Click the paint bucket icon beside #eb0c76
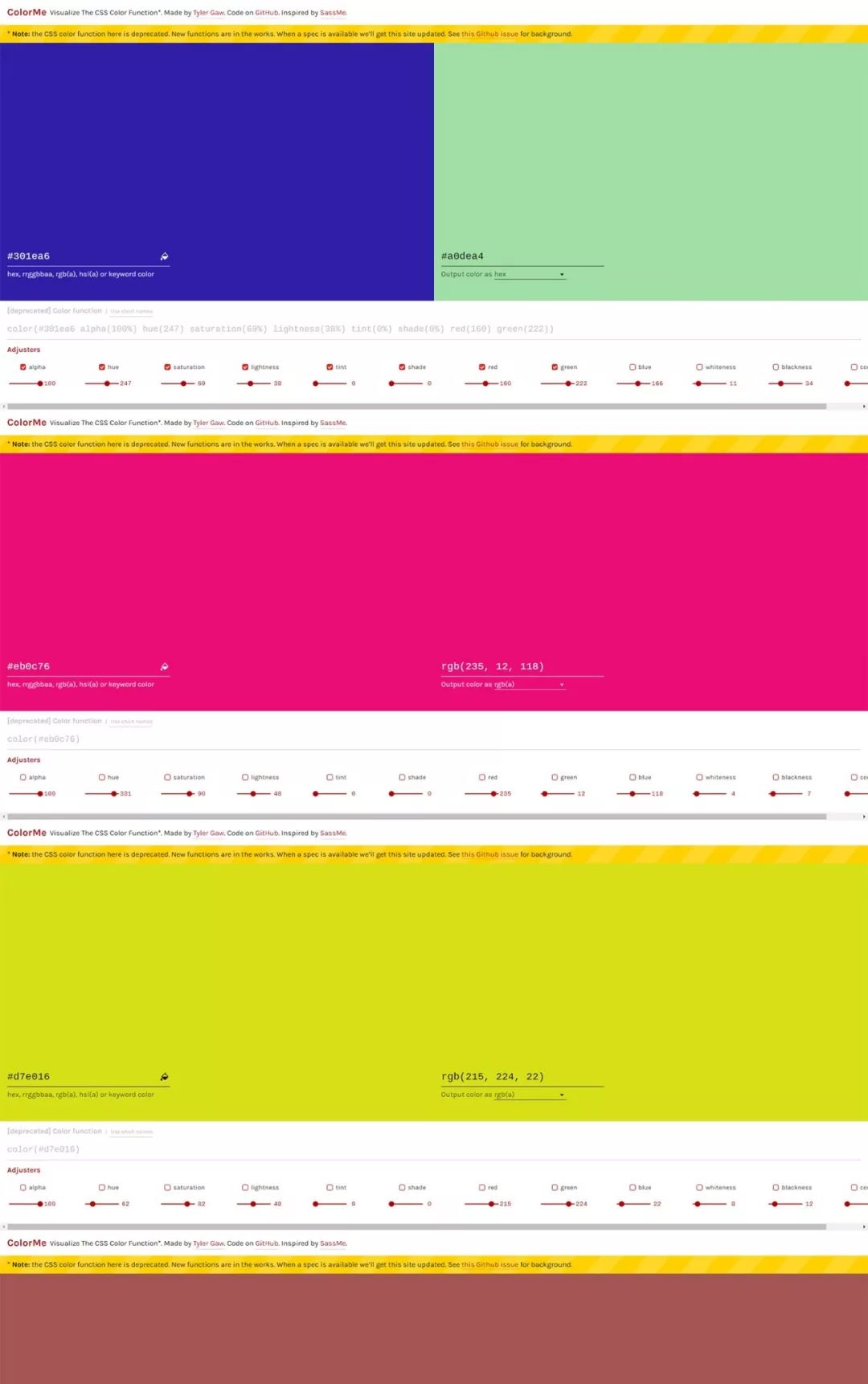The image size is (868, 1384). tap(164, 666)
